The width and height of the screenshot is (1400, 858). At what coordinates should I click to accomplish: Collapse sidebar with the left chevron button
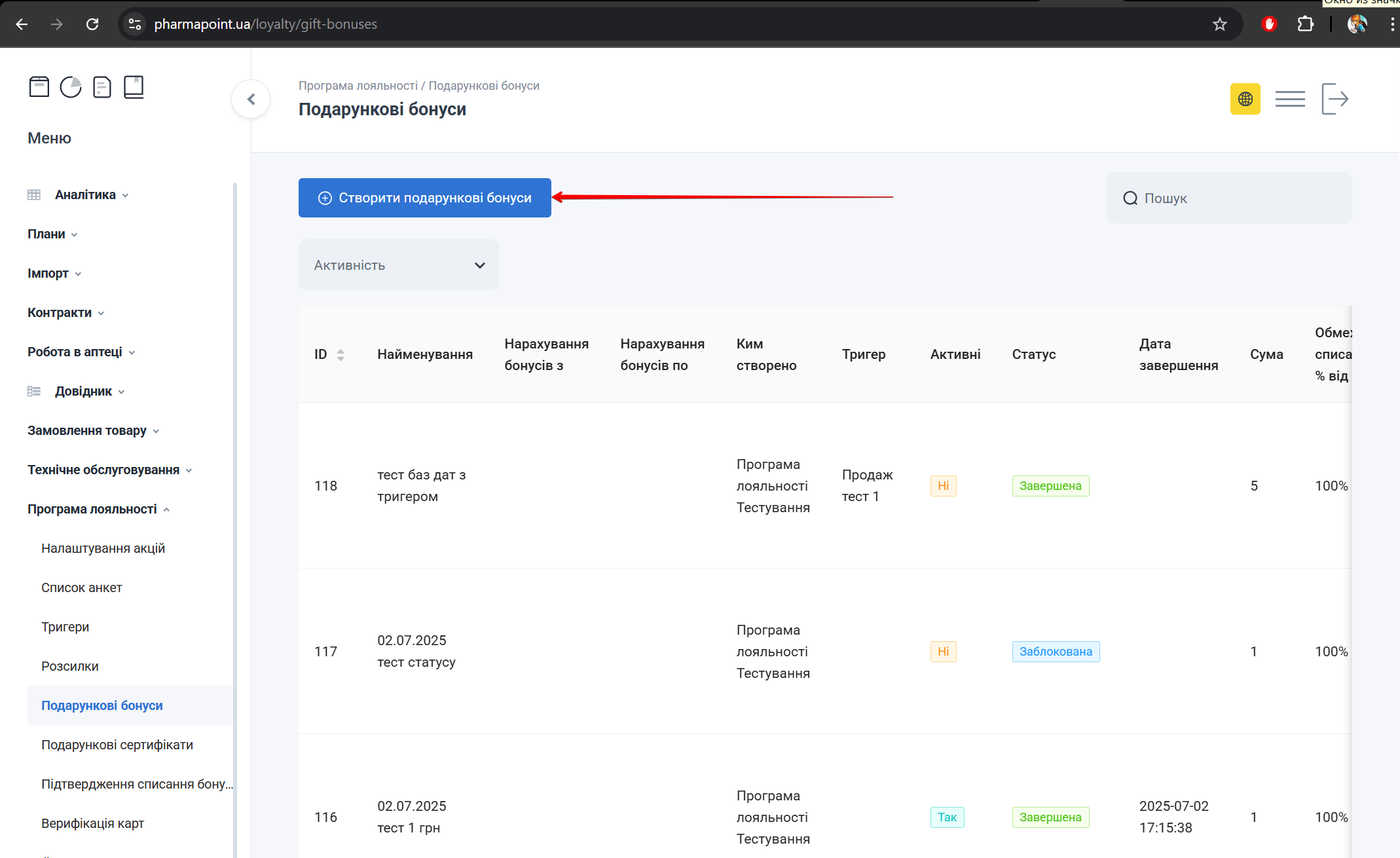click(x=251, y=100)
